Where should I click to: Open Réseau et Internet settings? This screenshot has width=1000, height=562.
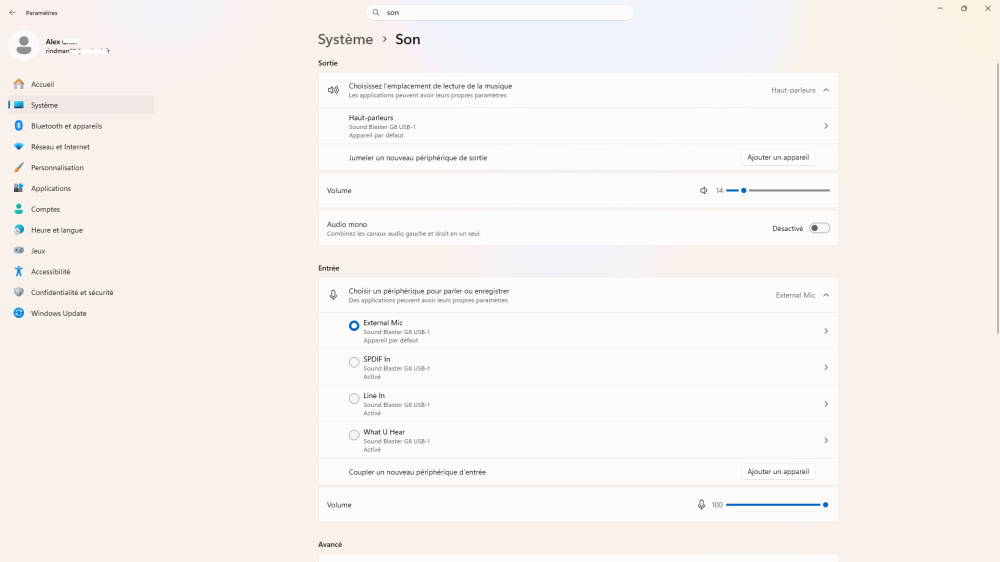81,147
